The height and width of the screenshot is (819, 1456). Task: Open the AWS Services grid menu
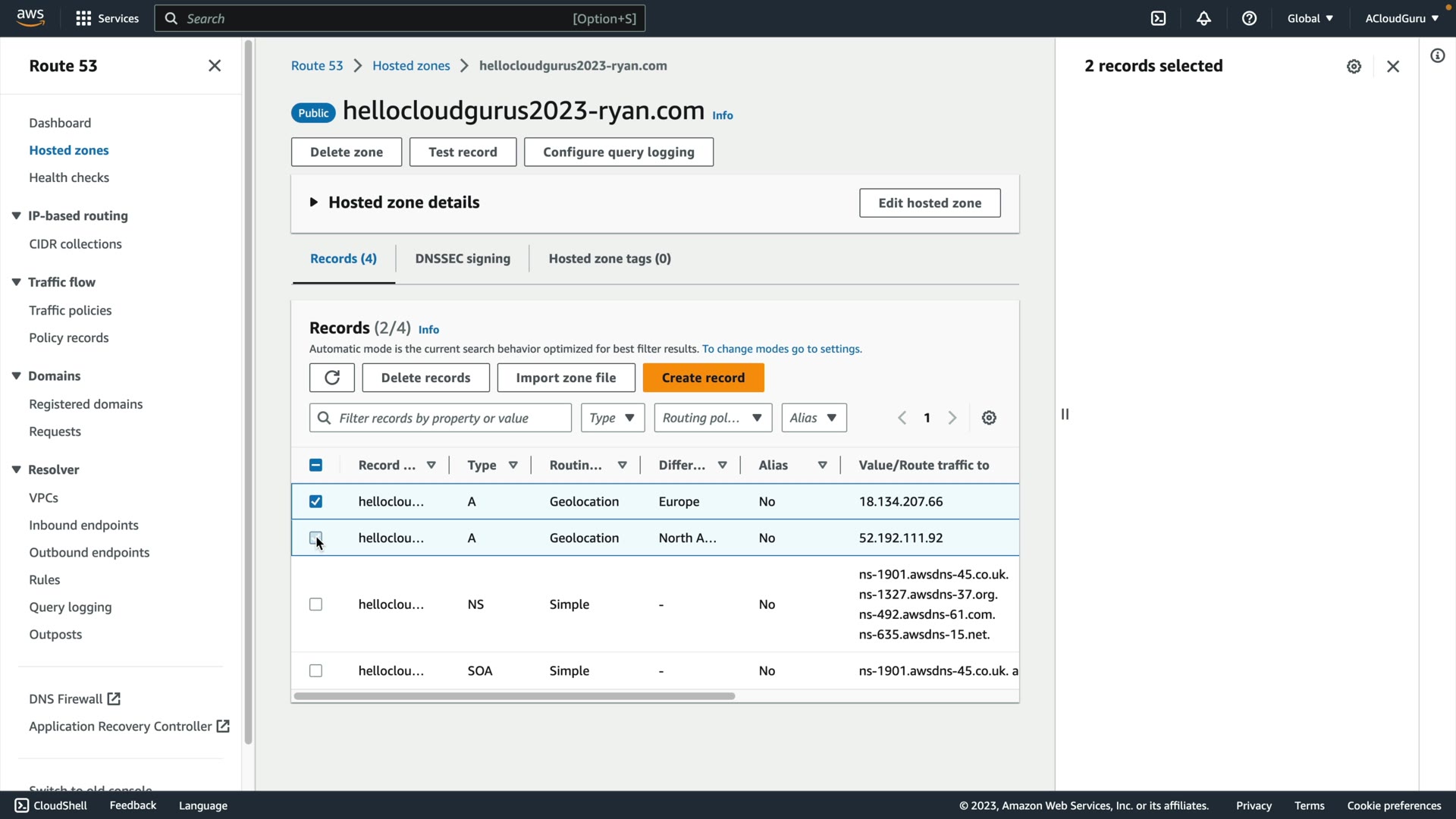pyautogui.click(x=83, y=18)
